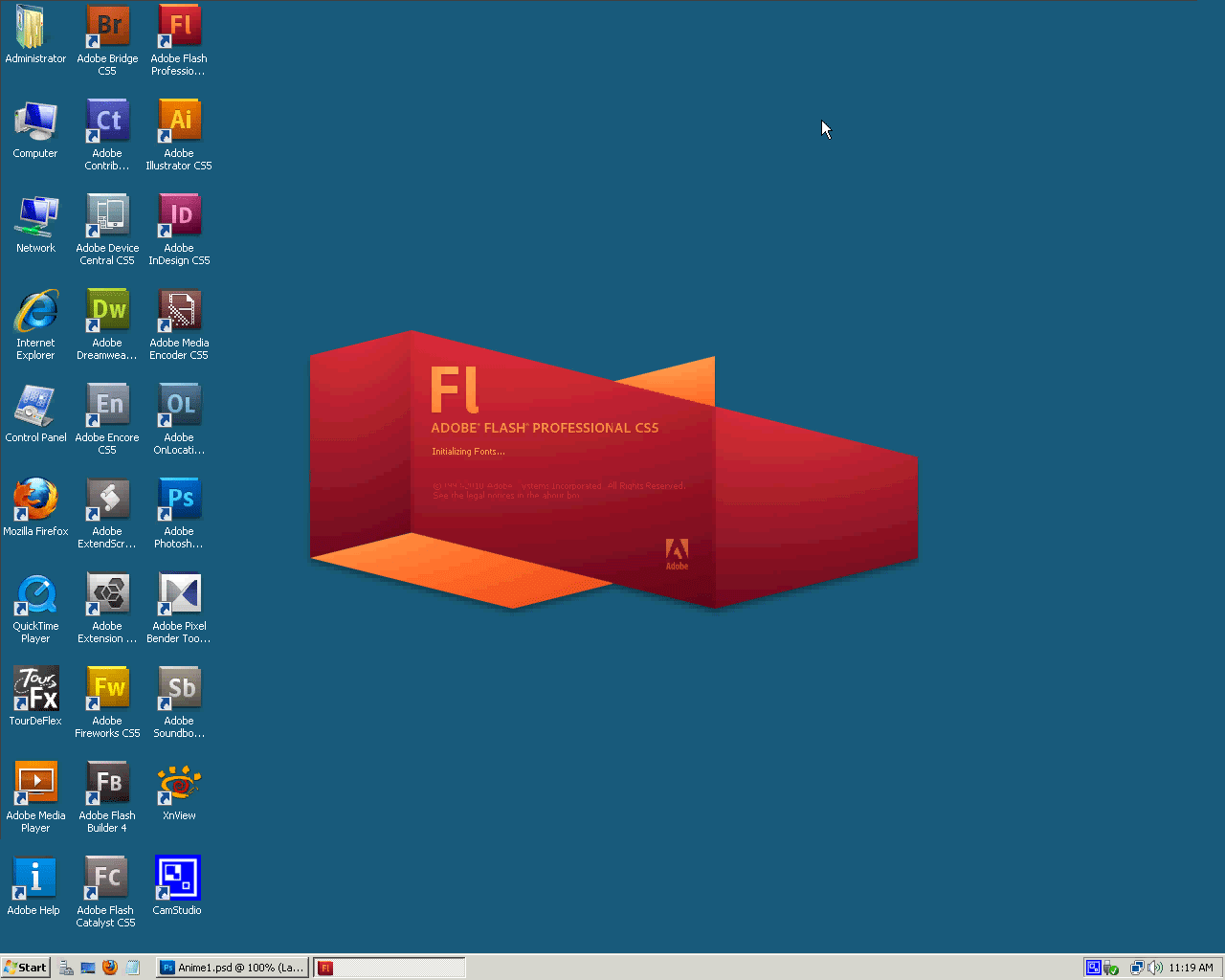Viewport: 1225px width, 980px height.
Task: Select the Adobe Flash Professional desktop shortcut
Action: [x=179, y=41]
